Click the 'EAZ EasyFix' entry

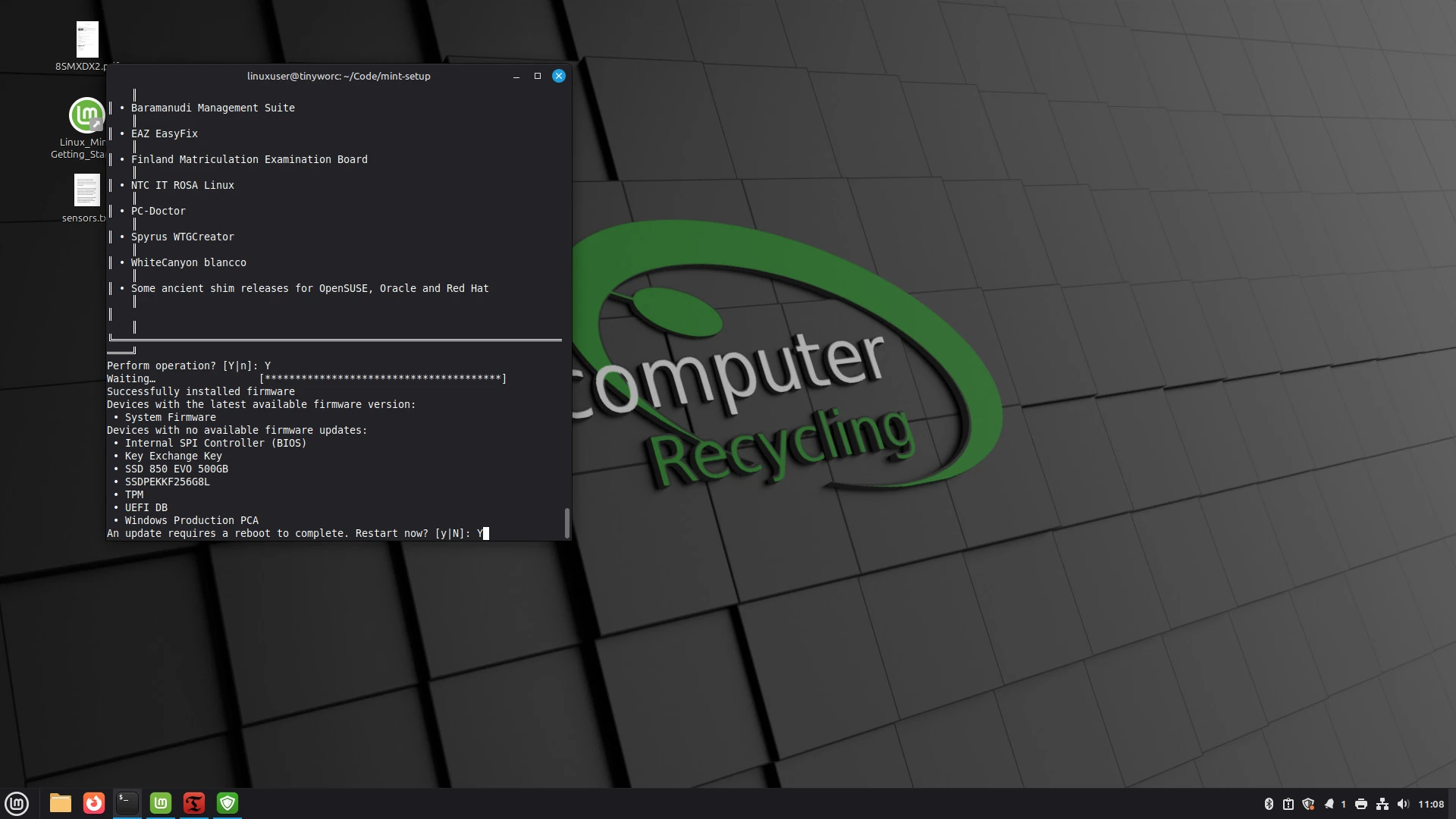[165, 133]
